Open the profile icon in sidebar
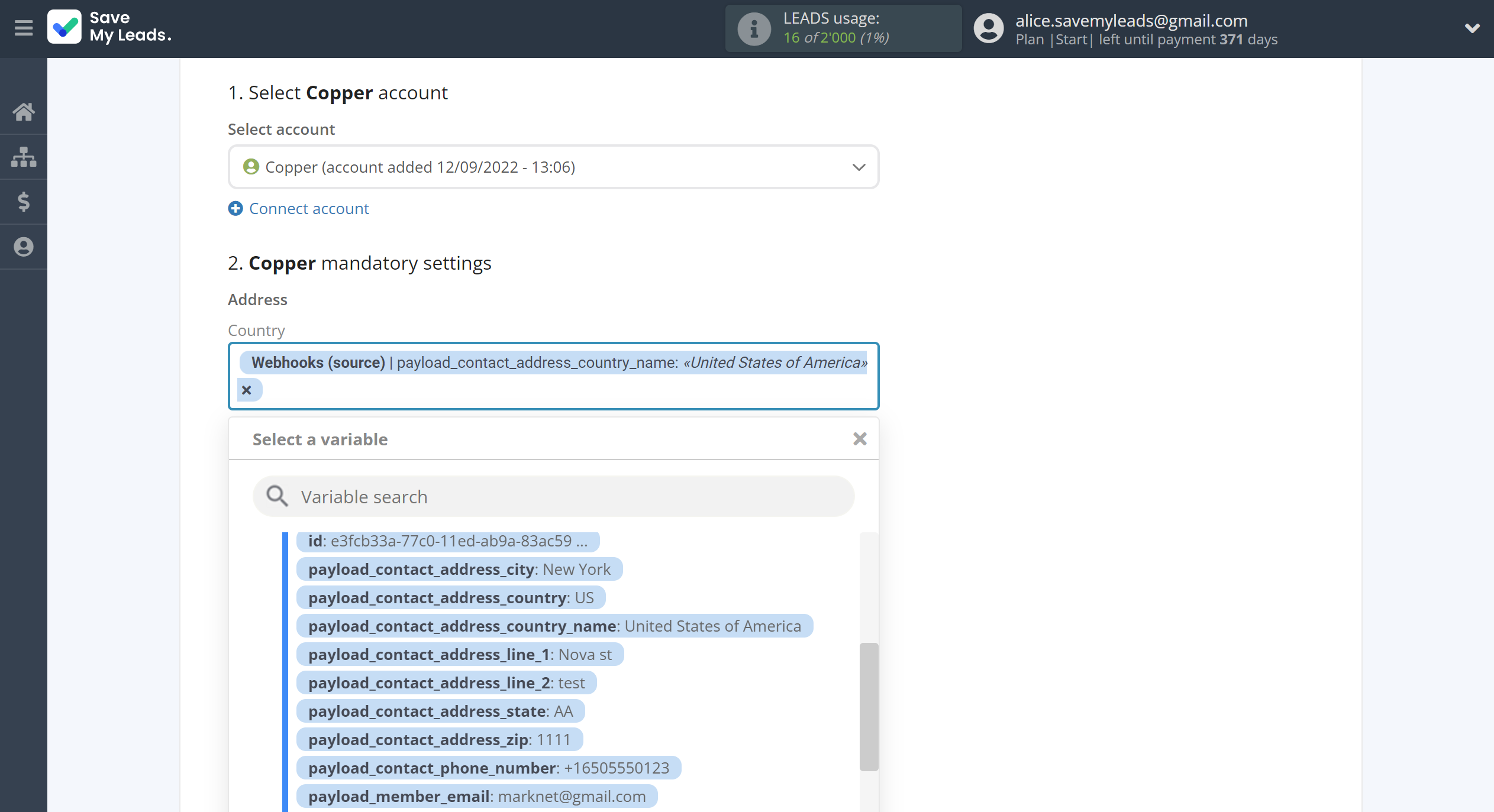This screenshot has width=1494, height=812. coord(24,247)
